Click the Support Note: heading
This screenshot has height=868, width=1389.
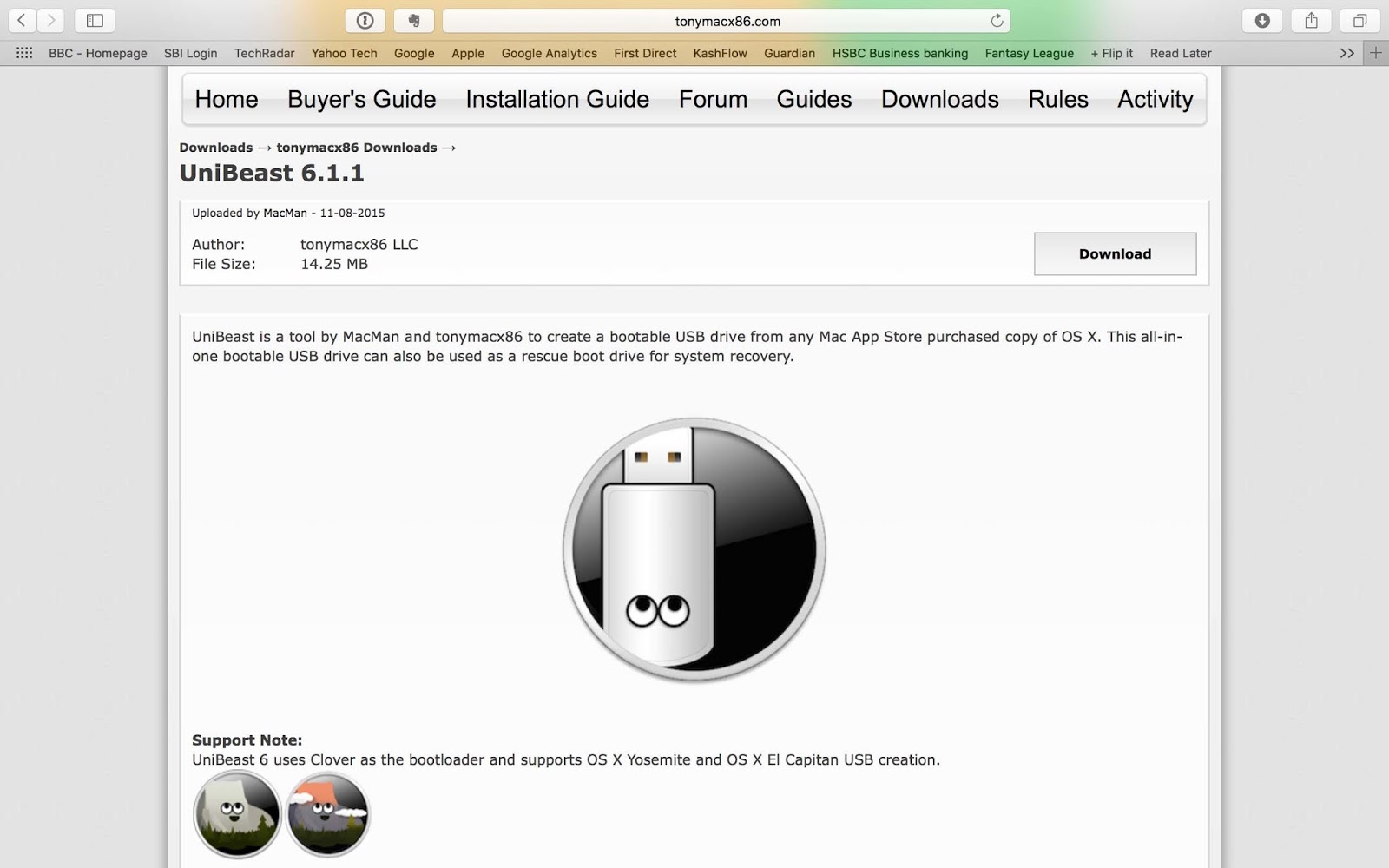click(247, 740)
